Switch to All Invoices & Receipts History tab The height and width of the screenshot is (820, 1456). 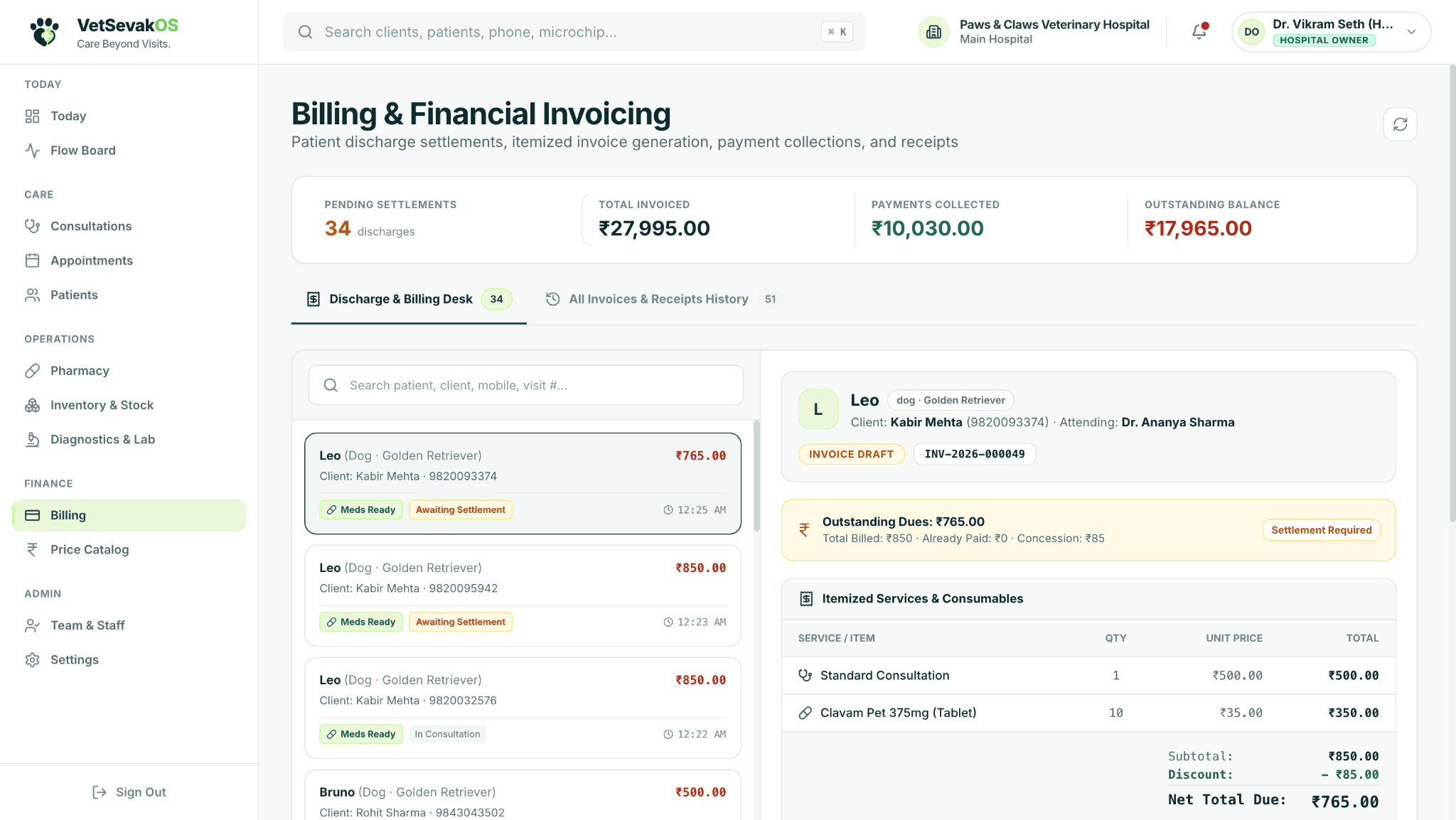[663, 299]
